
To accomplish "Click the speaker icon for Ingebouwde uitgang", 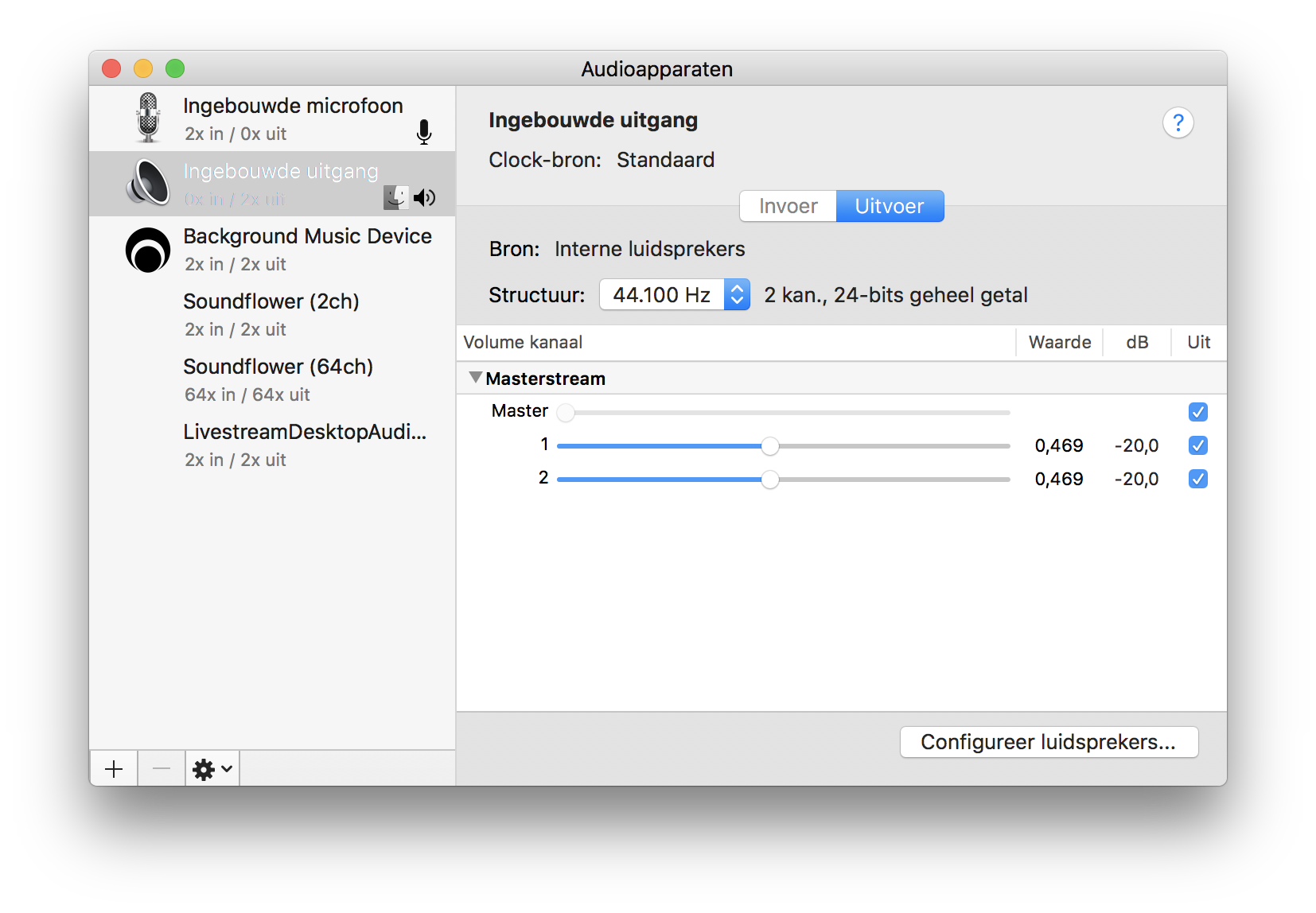I will [x=425, y=197].
